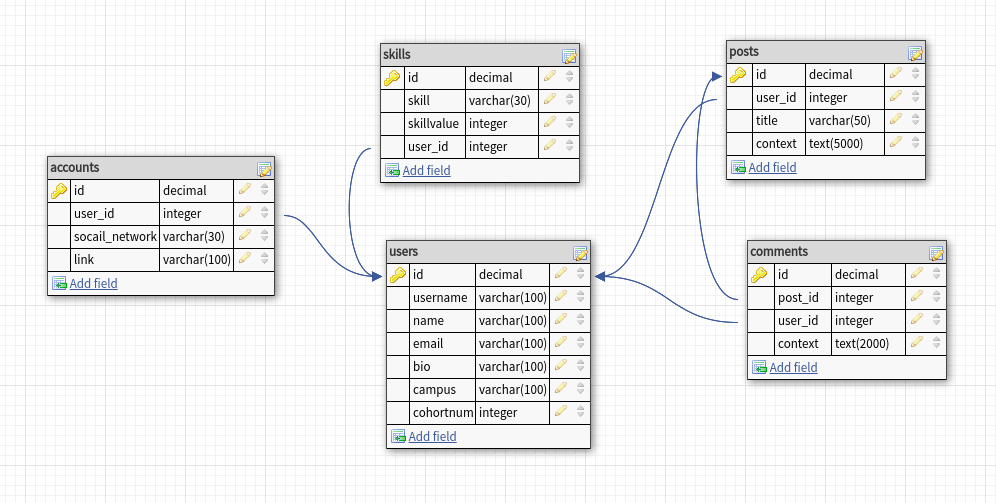Click the comments table header edit icon
The width and height of the screenshot is (996, 503).
pyautogui.click(x=936, y=253)
